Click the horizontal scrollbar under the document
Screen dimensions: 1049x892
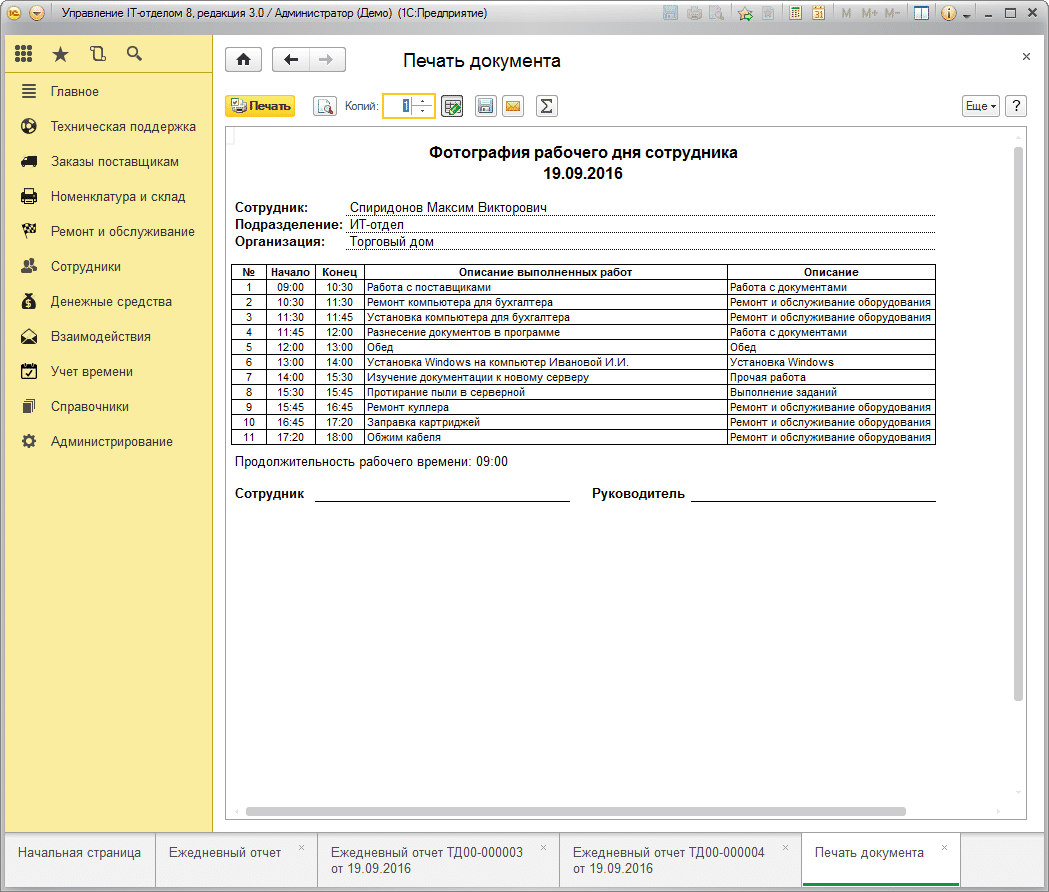575,812
